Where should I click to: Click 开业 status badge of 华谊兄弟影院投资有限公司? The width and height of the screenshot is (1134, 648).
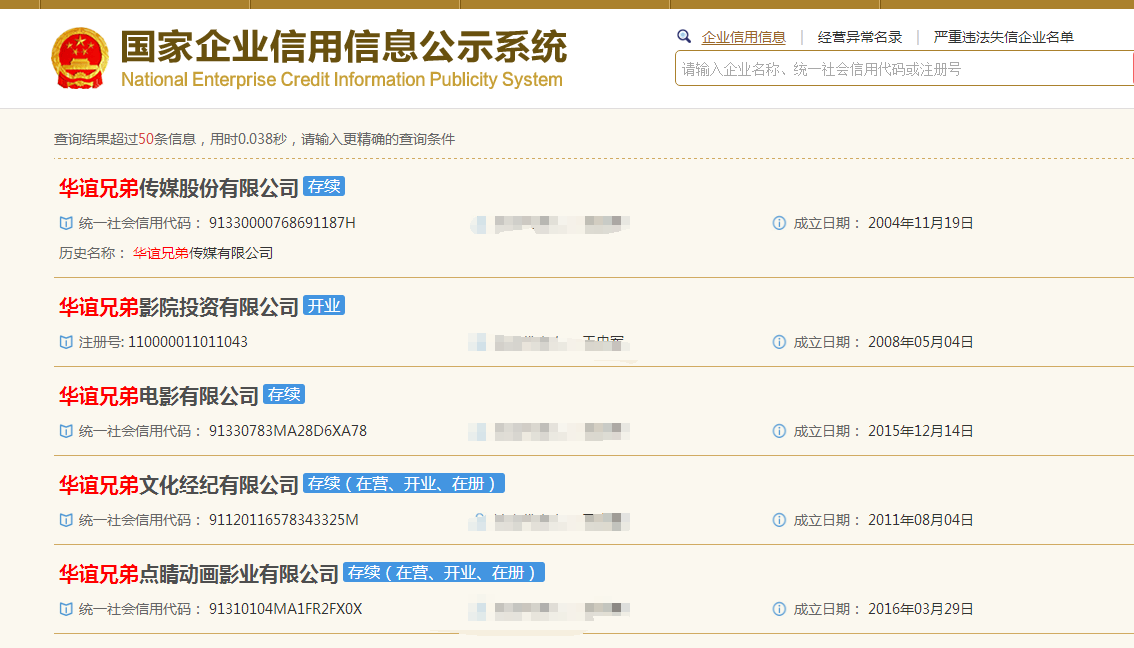(324, 306)
